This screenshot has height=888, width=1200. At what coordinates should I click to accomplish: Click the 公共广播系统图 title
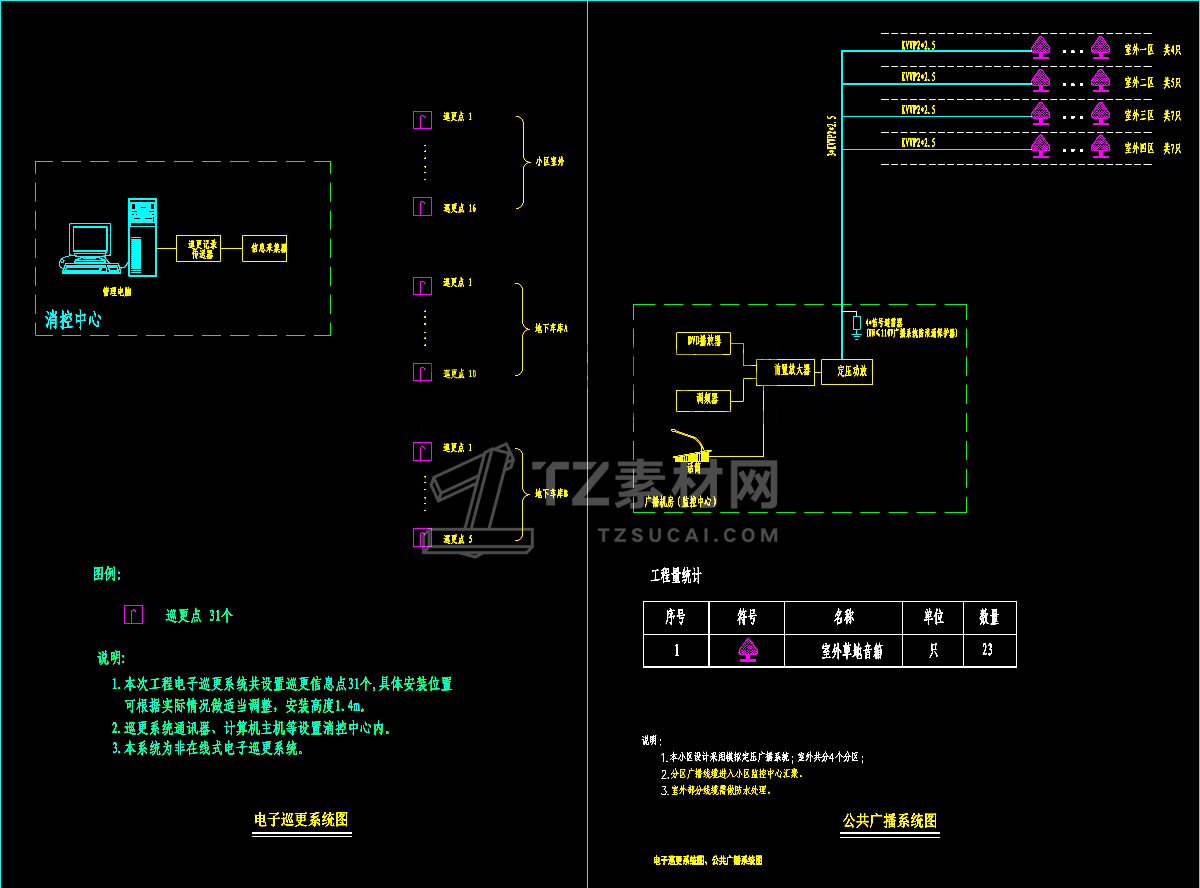click(890, 821)
